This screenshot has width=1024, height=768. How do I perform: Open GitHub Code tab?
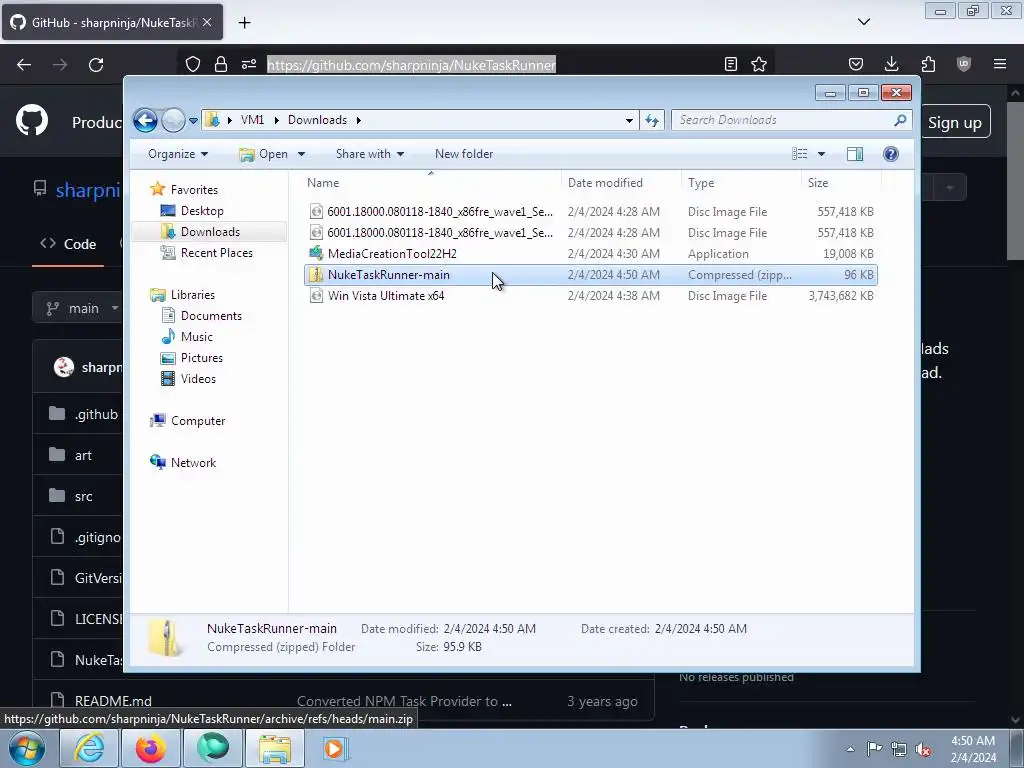68,244
